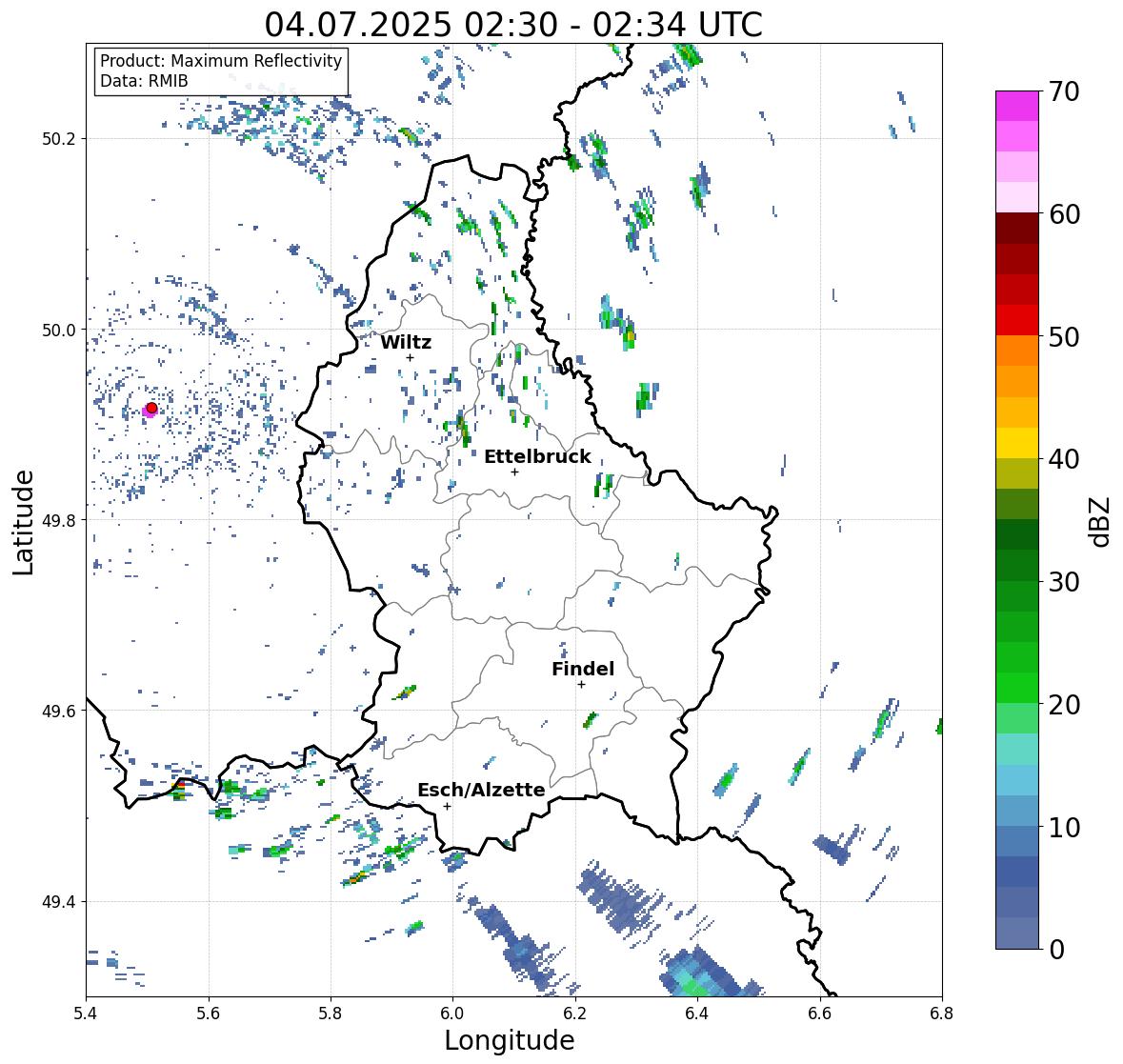Click the longitude tick 6.2
Screen dimensions: 1123x1064
[575, 1014]
